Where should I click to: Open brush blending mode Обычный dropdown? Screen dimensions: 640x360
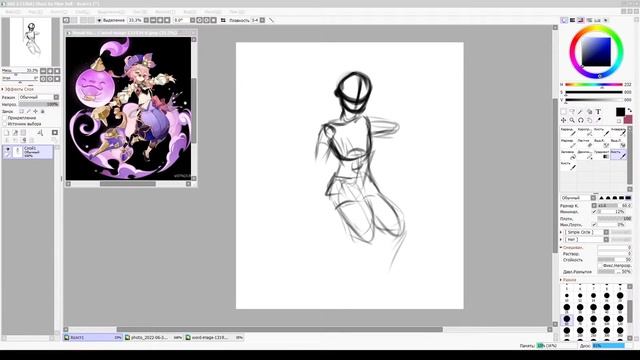click(x=593, y=198)
